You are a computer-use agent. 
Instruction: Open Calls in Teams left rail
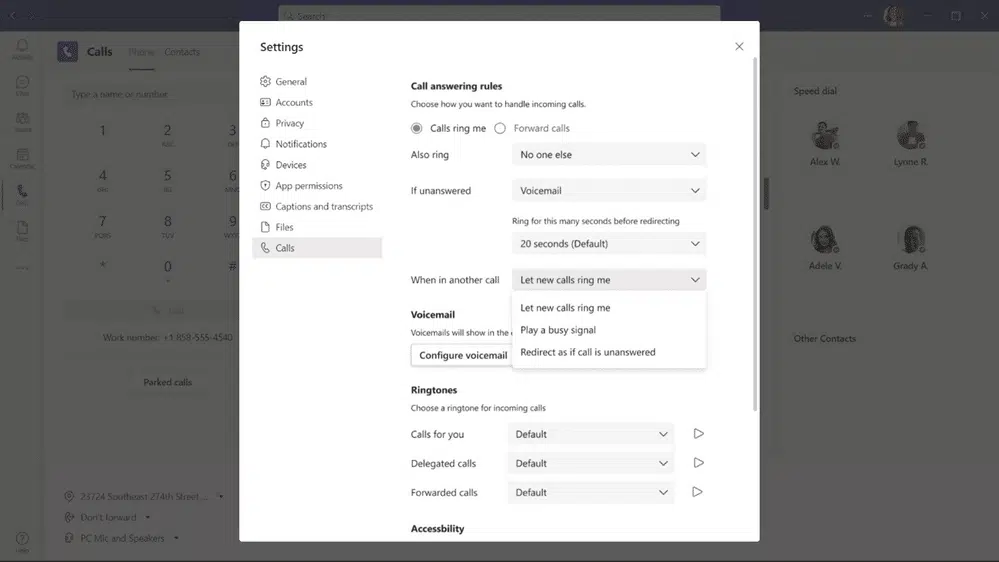click(22, 194)
